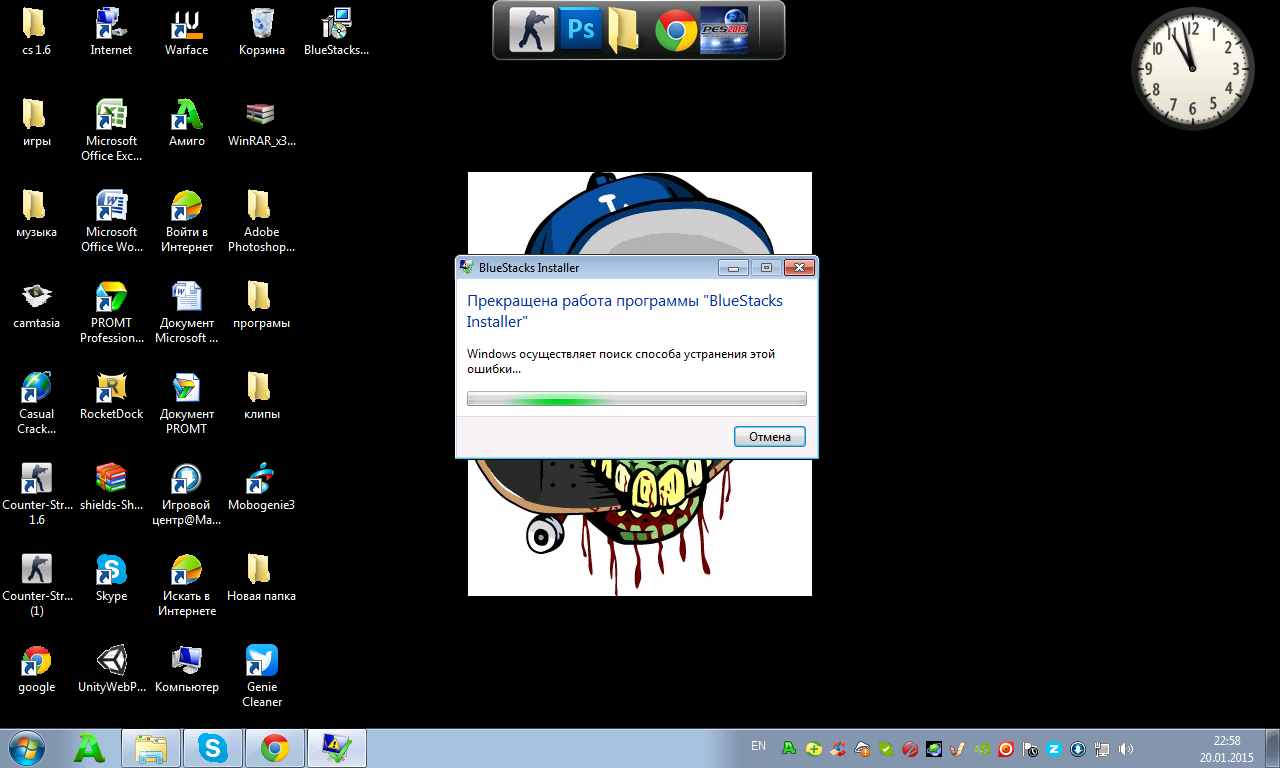This screenshot has width=1280, height=768.
Task: Select the Компьютер desktop icon
Action: tap(187, 669)
